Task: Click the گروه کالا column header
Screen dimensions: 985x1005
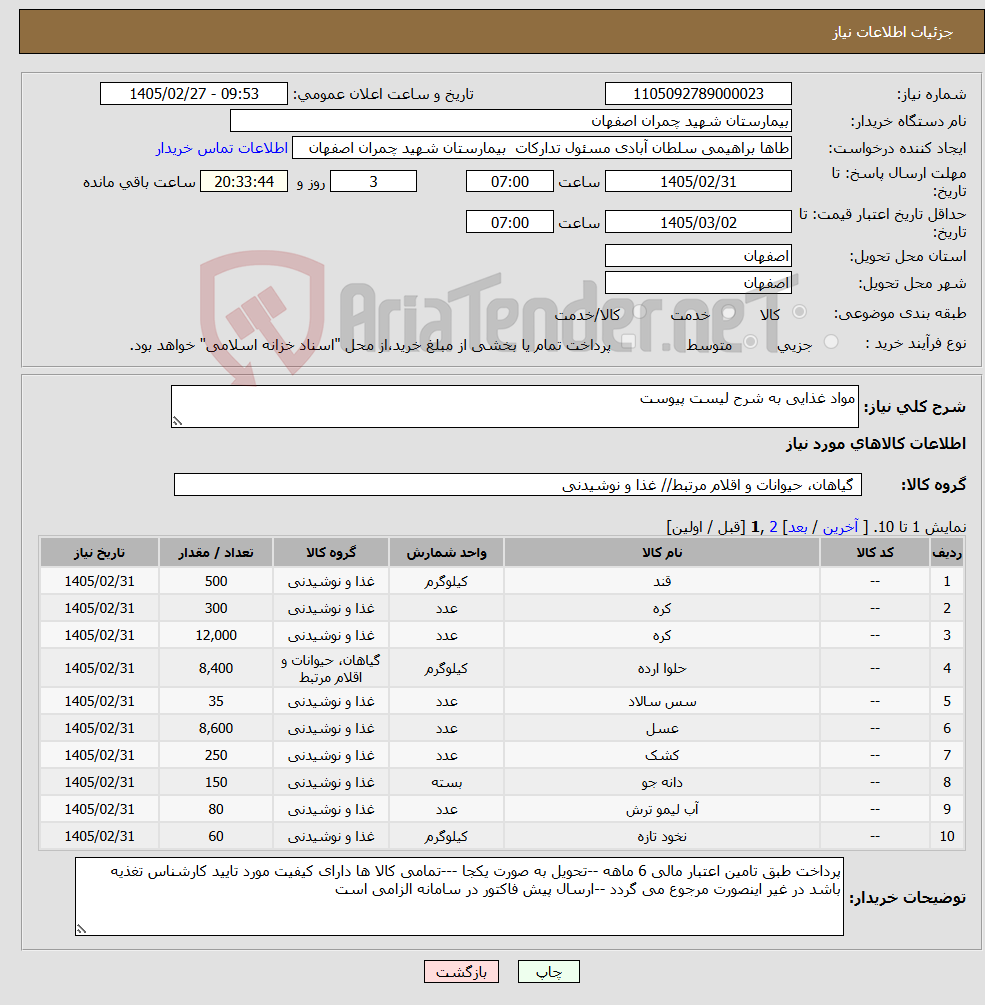Action: (331, 552)
